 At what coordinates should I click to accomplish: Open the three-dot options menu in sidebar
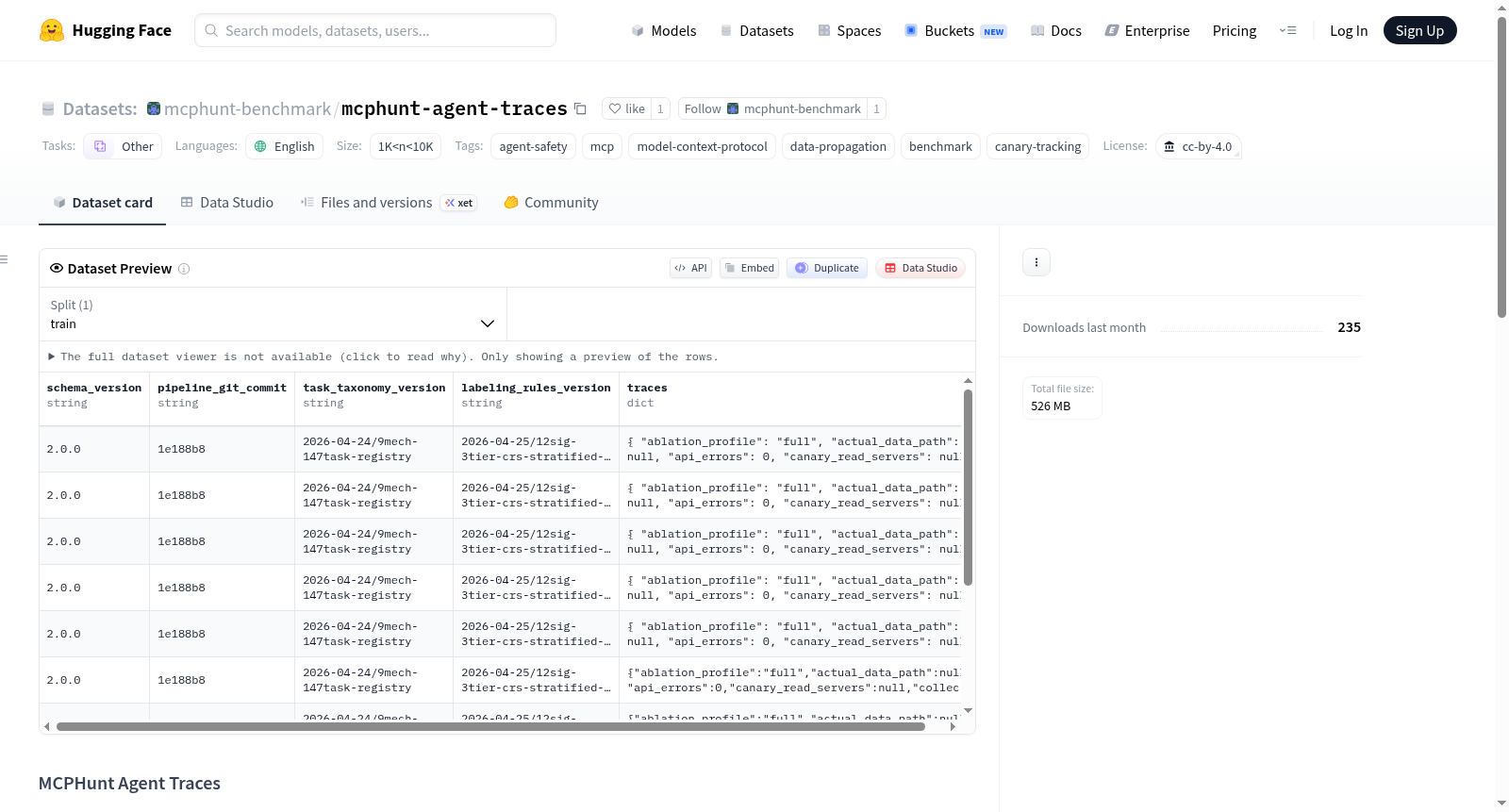coord(1036,262)
